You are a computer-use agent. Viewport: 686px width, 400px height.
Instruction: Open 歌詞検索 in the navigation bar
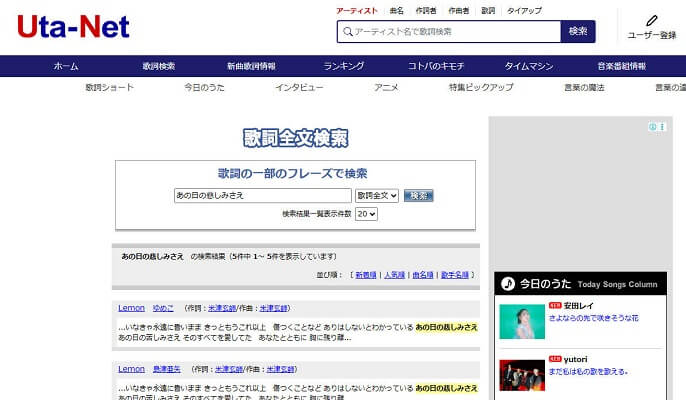coord(159,66)
